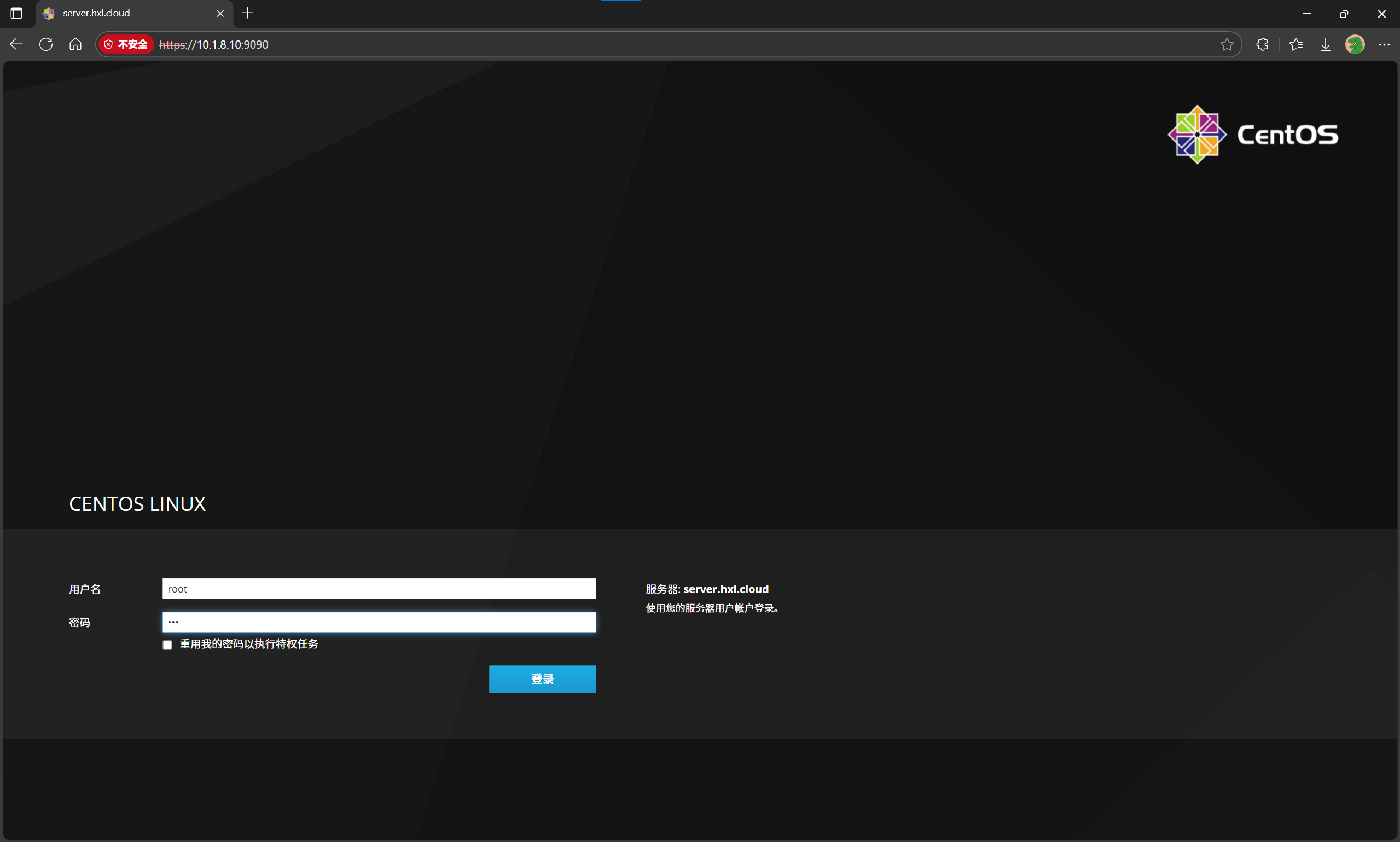
Task: Enable reuse my password for privileged tasks
Action: coord(167,644)
